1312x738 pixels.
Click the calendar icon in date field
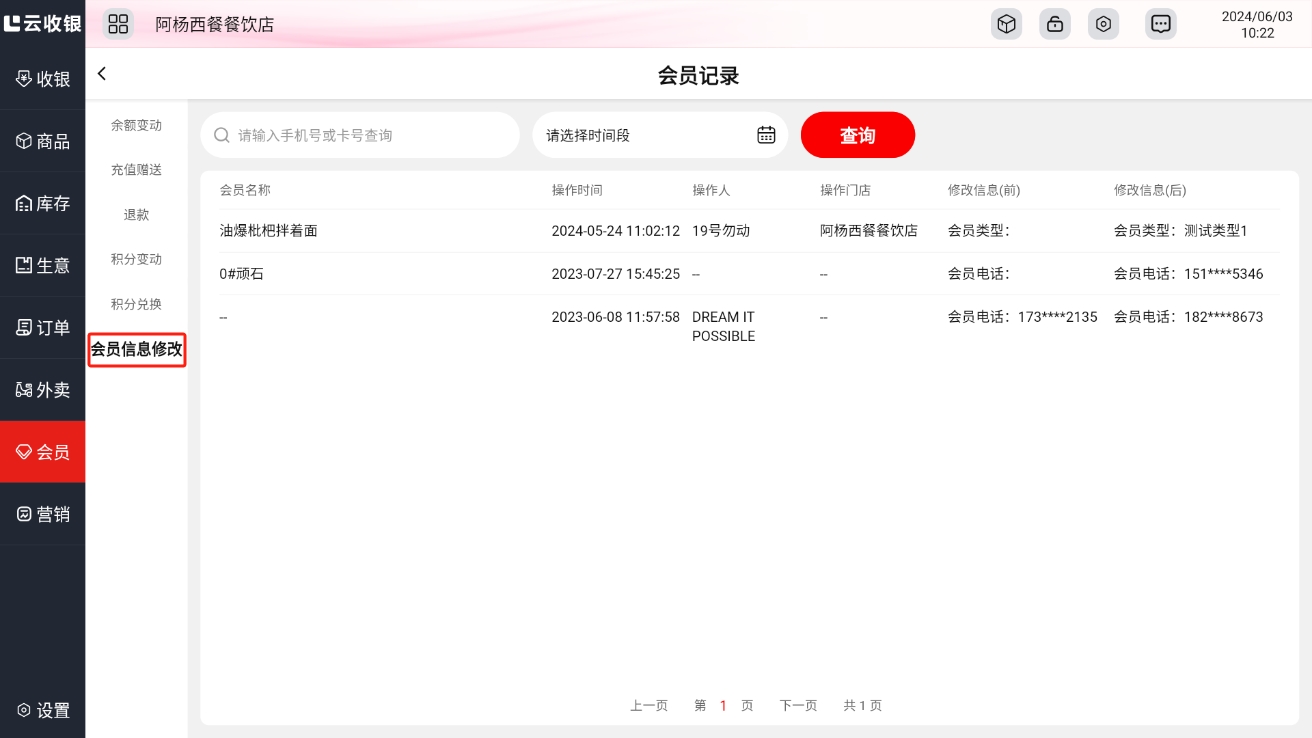766,135
